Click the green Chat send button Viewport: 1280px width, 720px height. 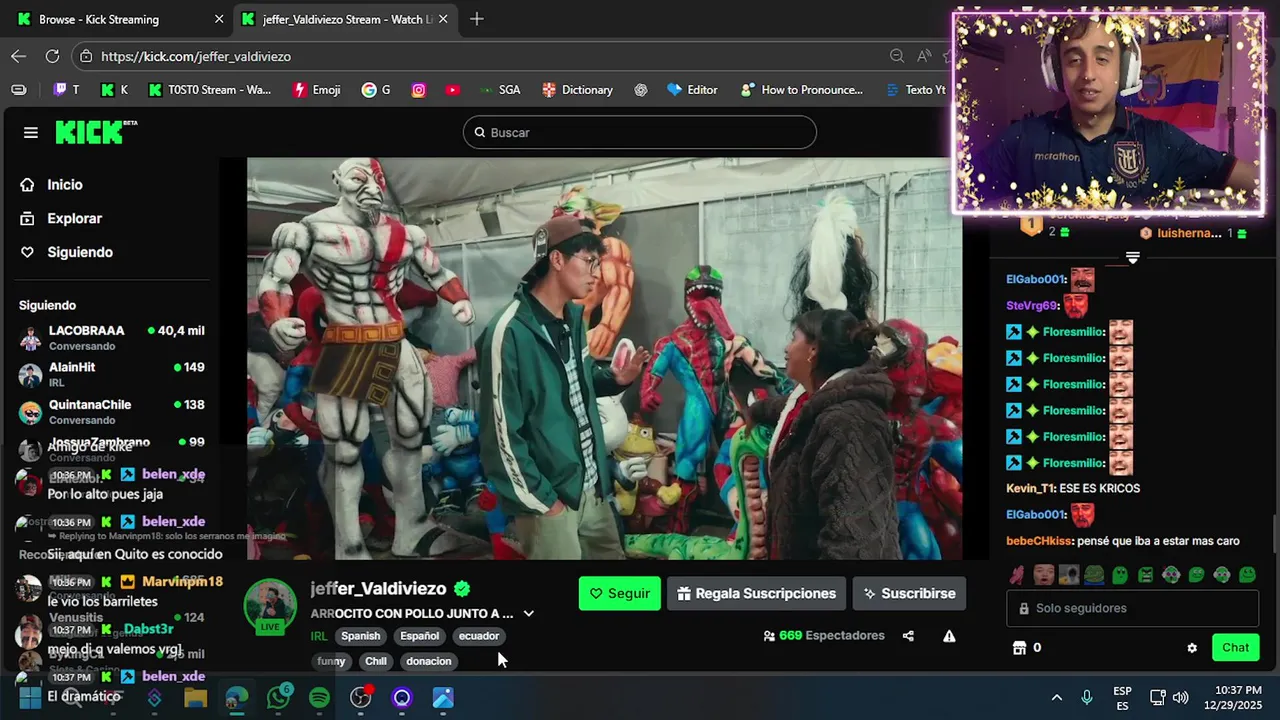pyautogui.click(x=1235, y=648)
